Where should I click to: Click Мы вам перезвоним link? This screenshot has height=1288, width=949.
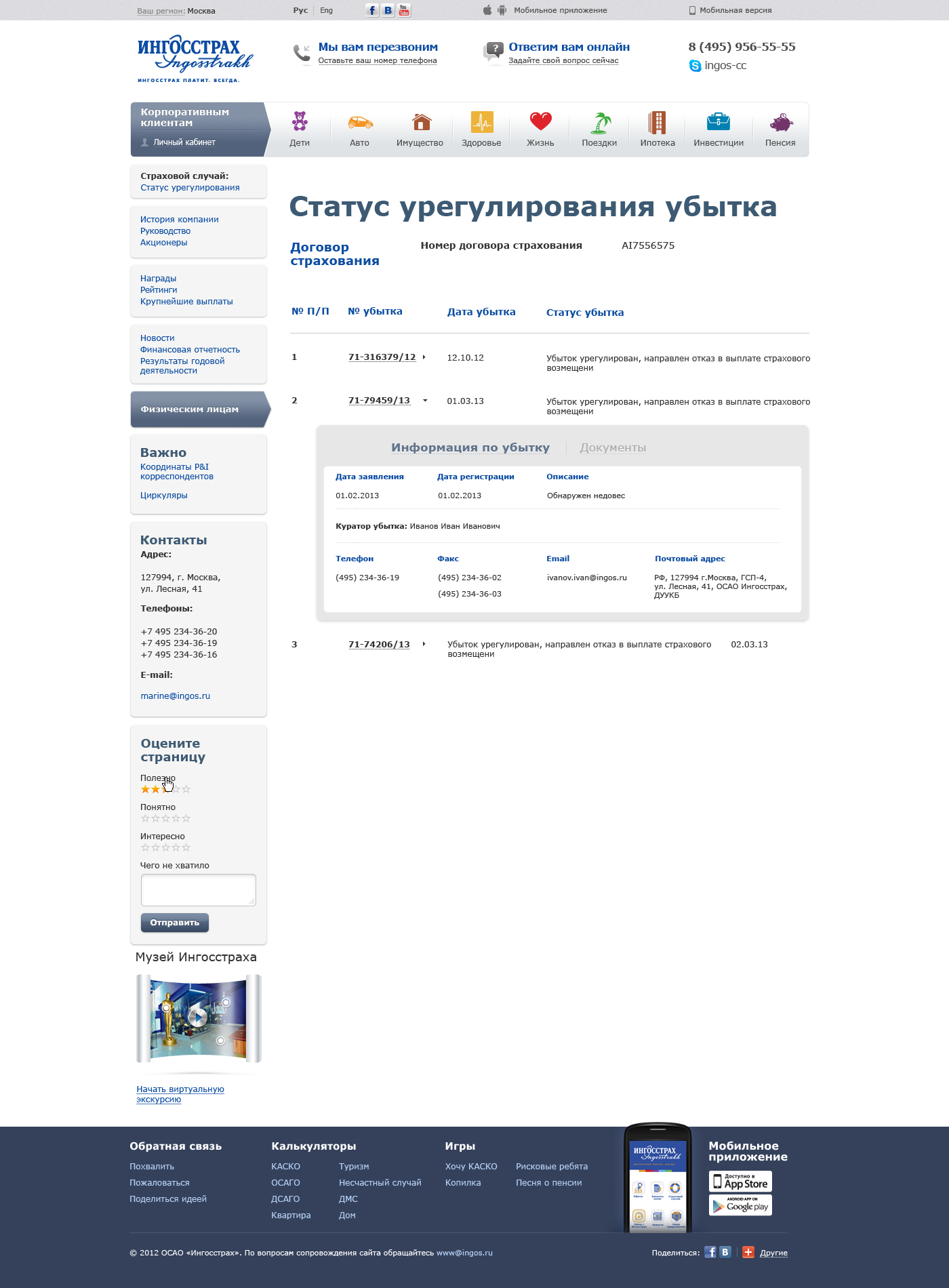(x=378, y=47)
